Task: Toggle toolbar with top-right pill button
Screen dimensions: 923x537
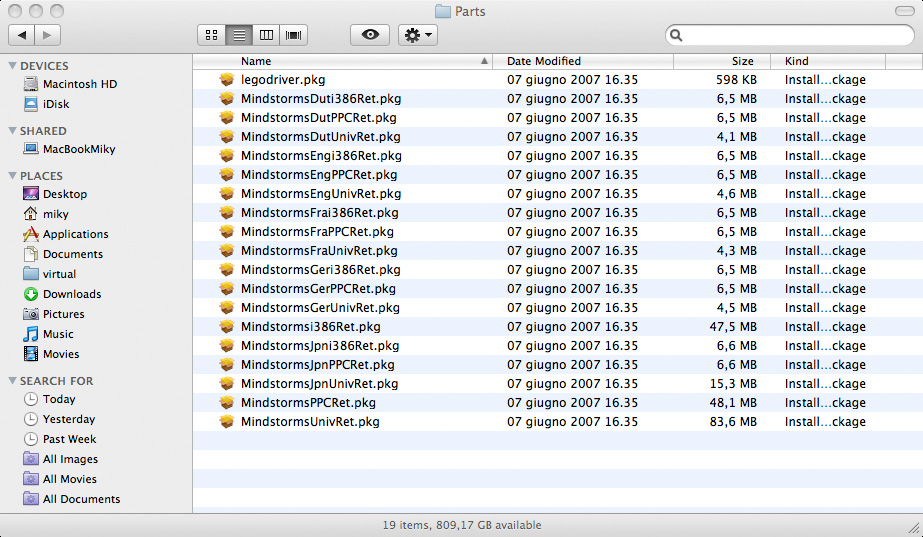Action: (906, 10)
